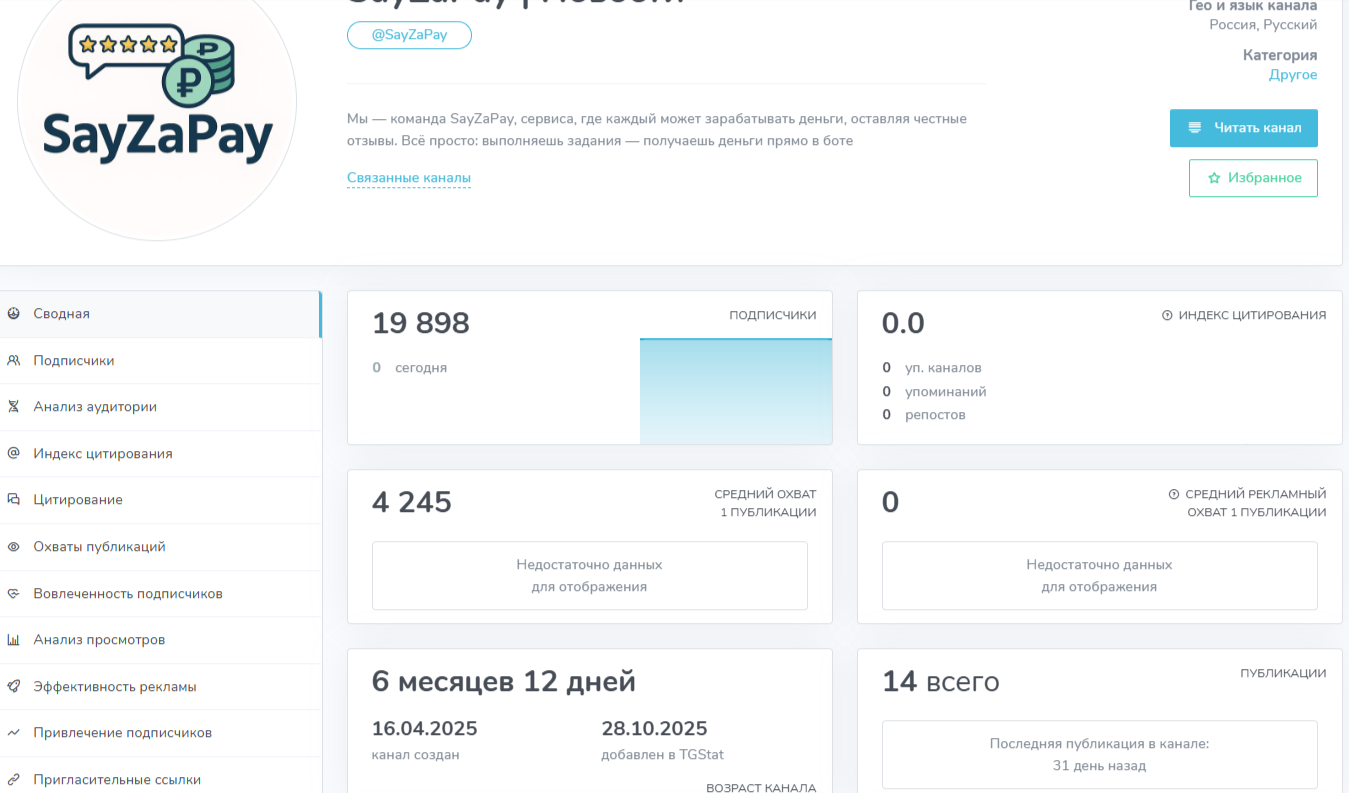The height and width of the screenshot is (793, 1349).
Task: Select Пригласительные ссылки in sidebar
Action: [117, 780]
